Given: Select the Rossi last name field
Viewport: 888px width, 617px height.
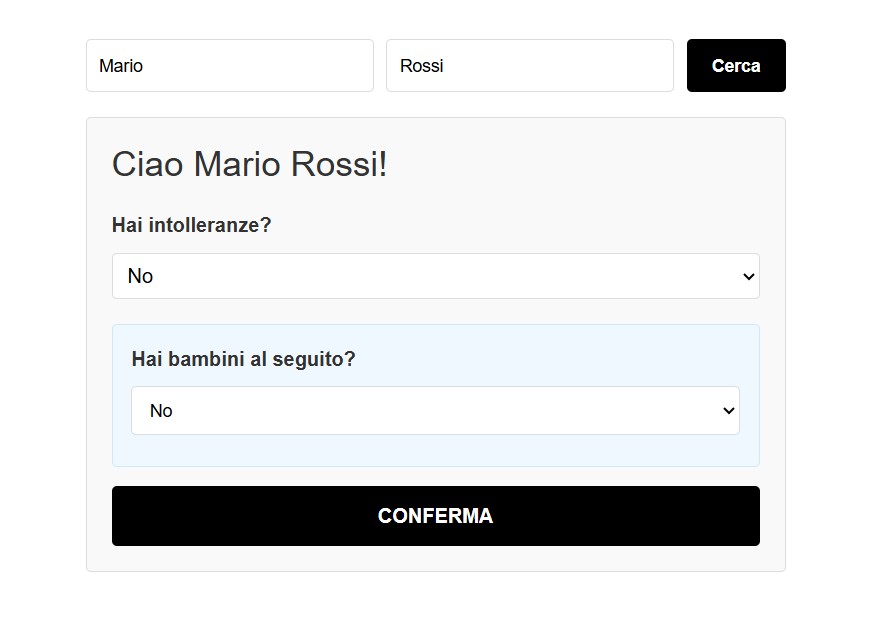Looking at the screenshot, I should click(529, 65).
